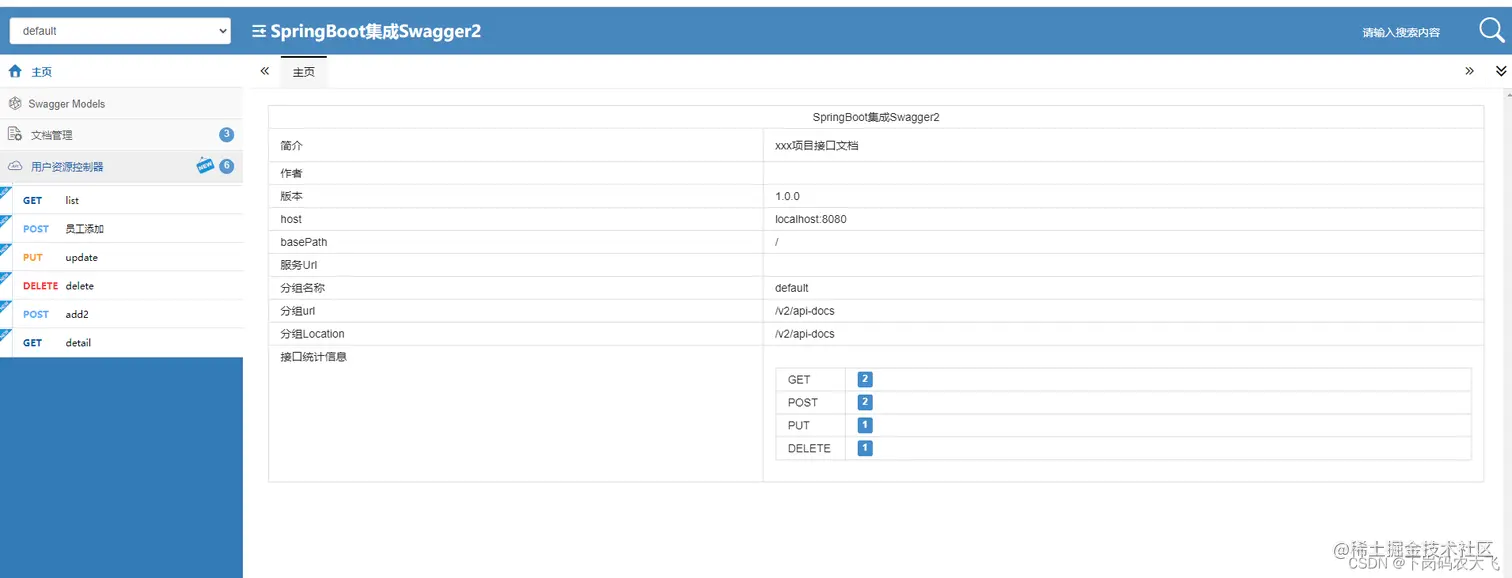Click the GET count badge 2

865,379
